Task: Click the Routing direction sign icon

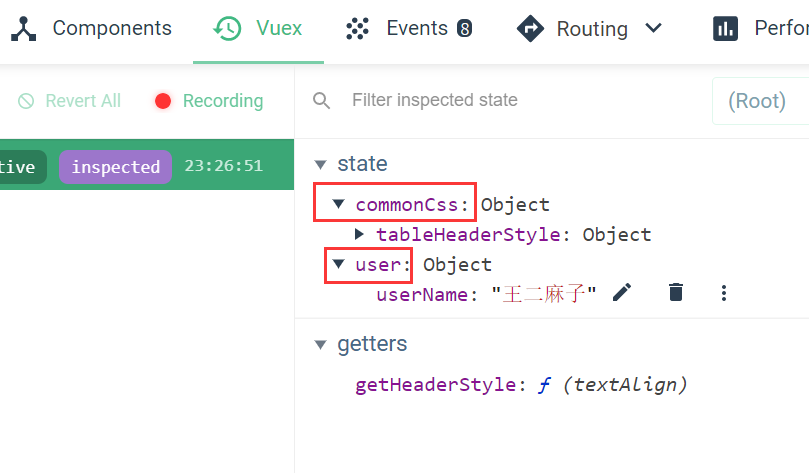Action: coord(530,29)
